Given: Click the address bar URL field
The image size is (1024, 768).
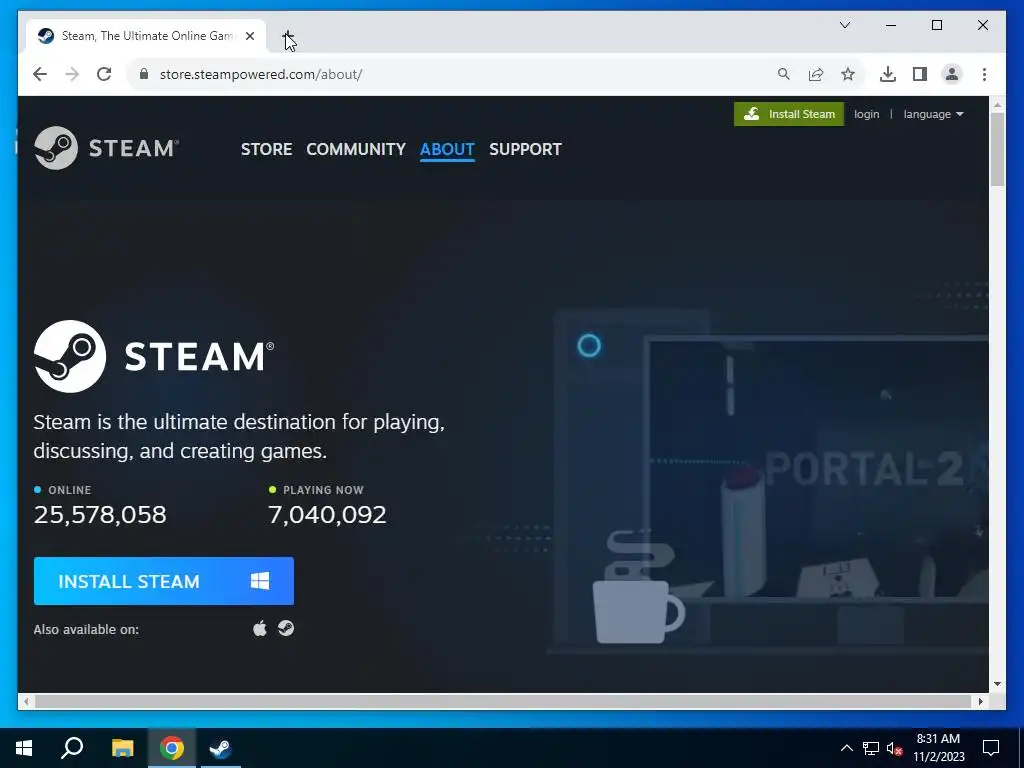Looking at the screenshot, I should point(457,74).
